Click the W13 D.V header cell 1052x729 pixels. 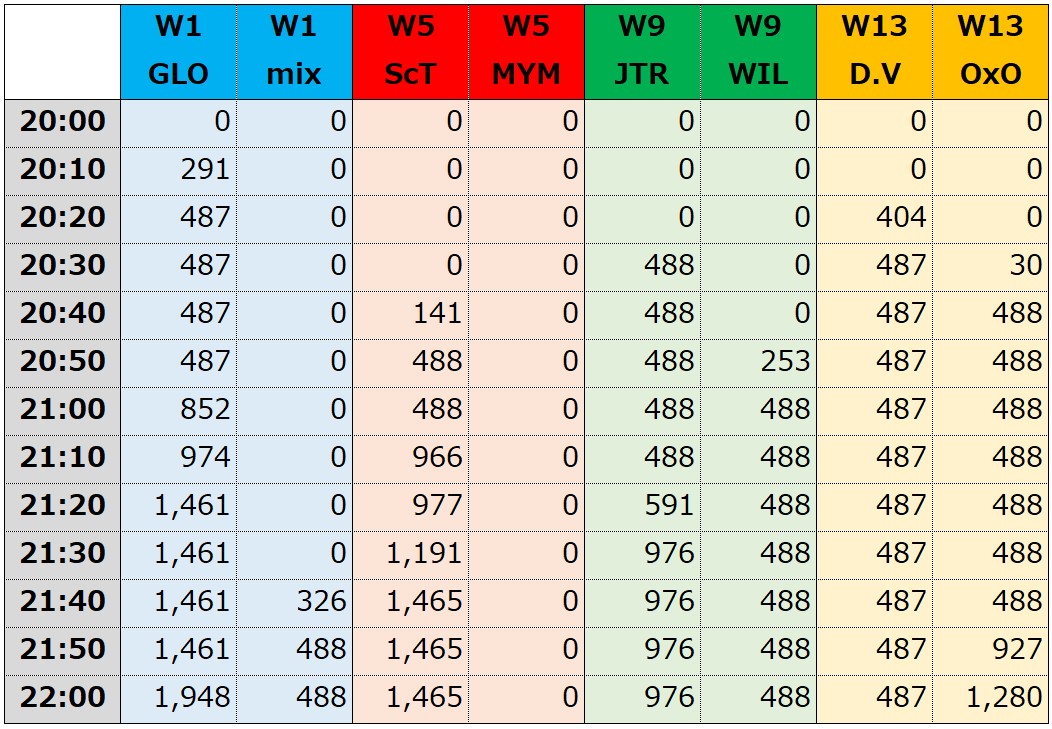pyautogui.click(x=875, y=52)
